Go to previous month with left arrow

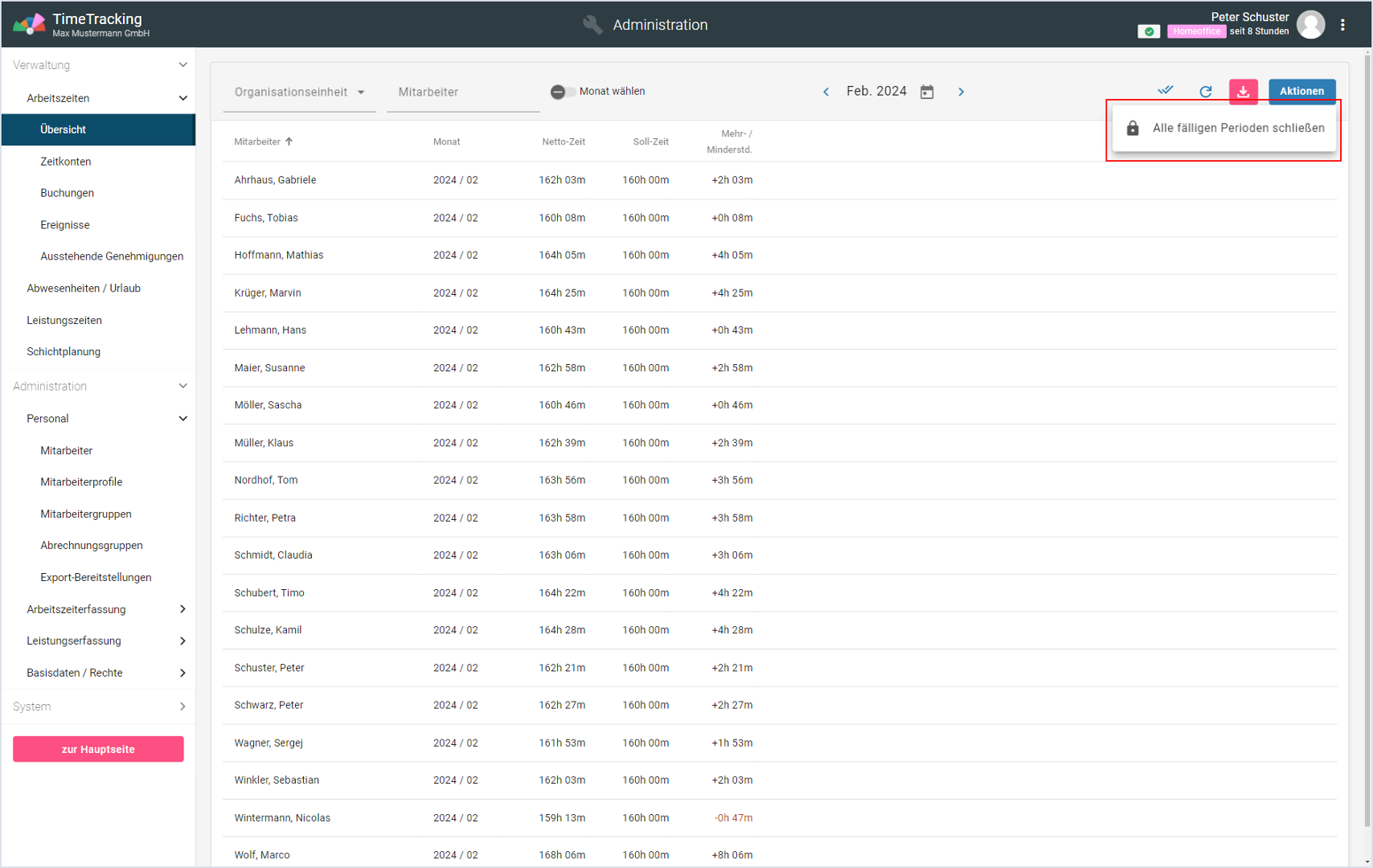pyautogui.click(x=826, y=92)
